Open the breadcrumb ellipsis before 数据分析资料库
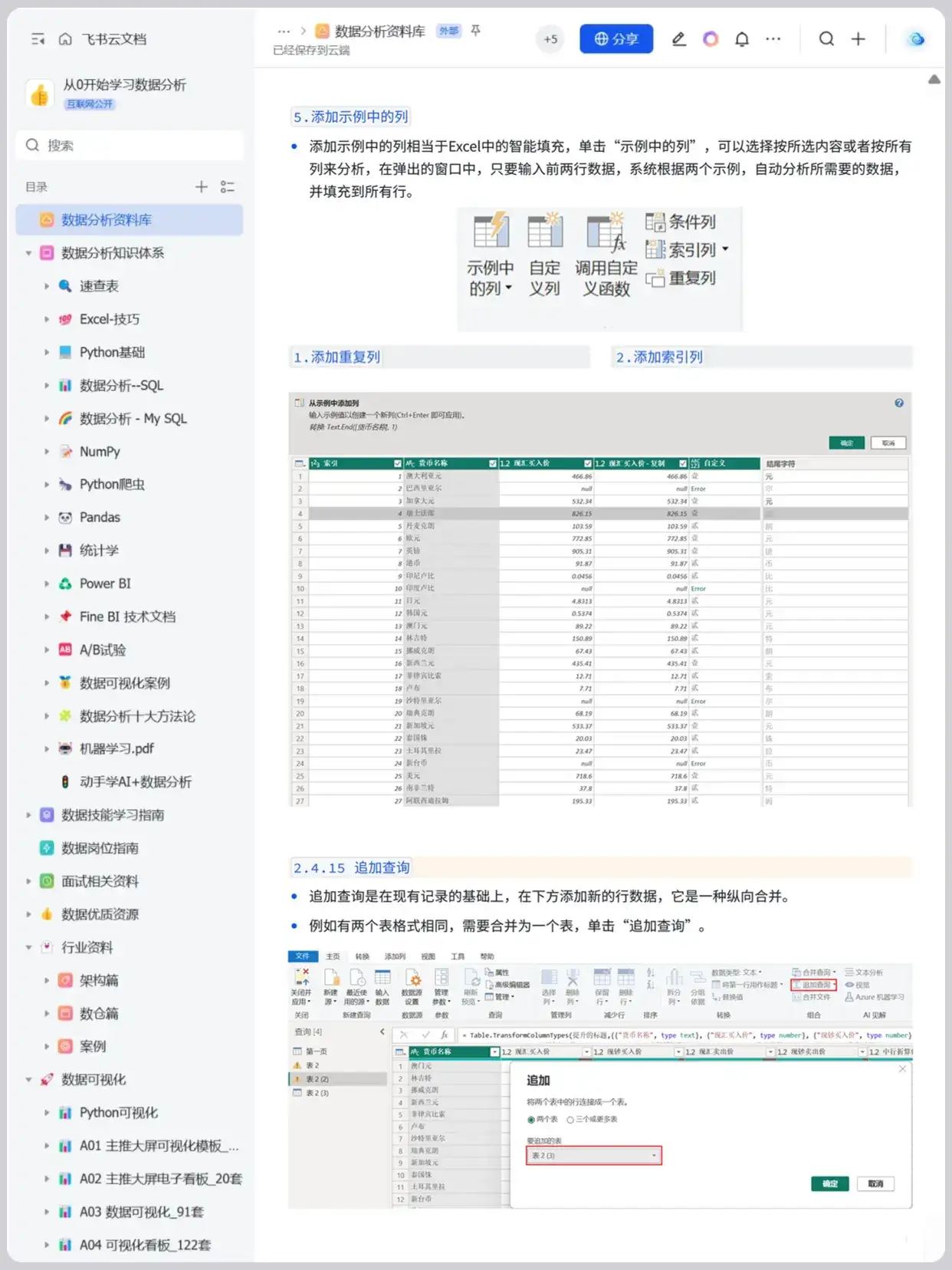Screen dimensions: 952x1270 point(284,31)
